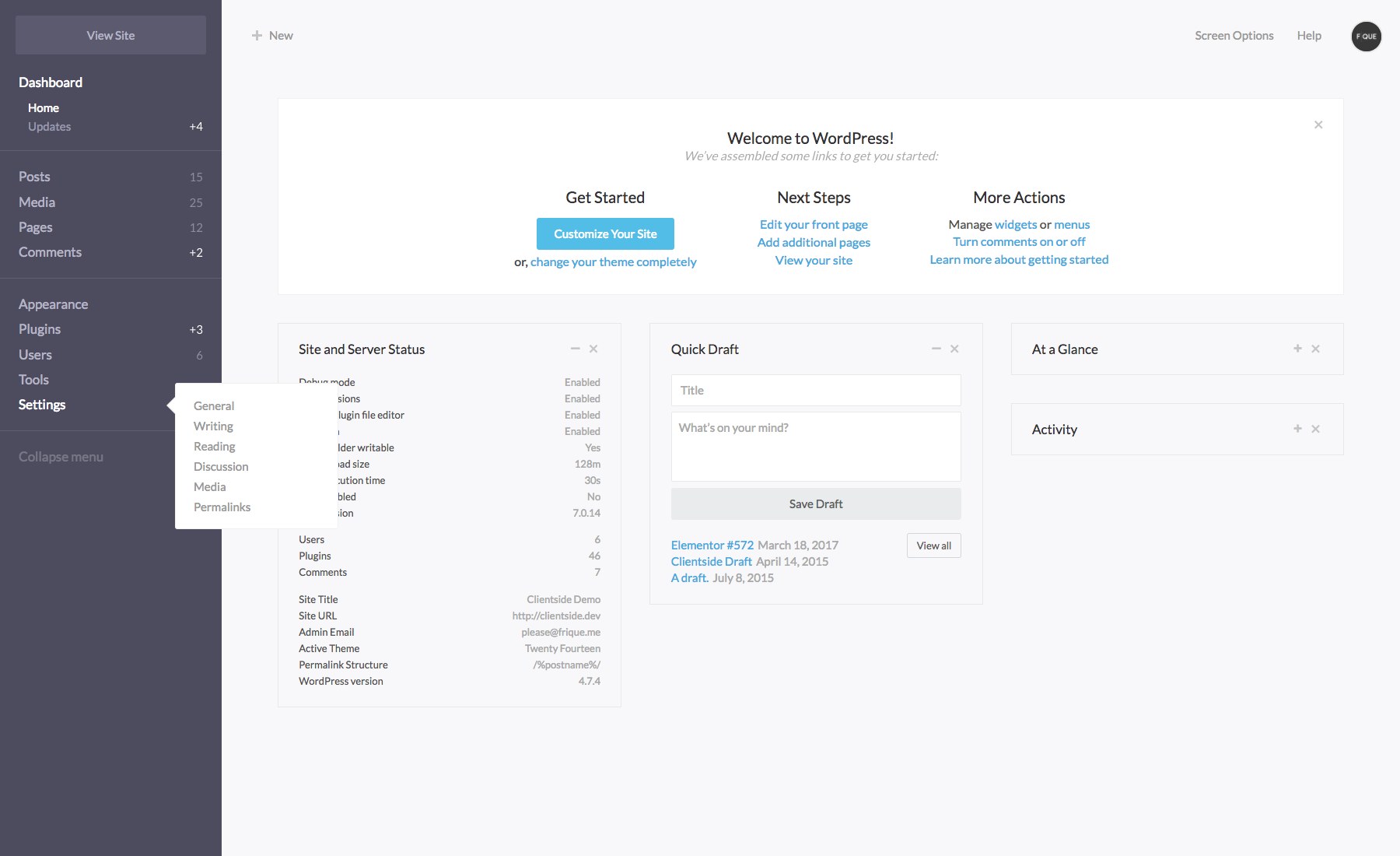Close the Activity widget

coord(1316,429)
